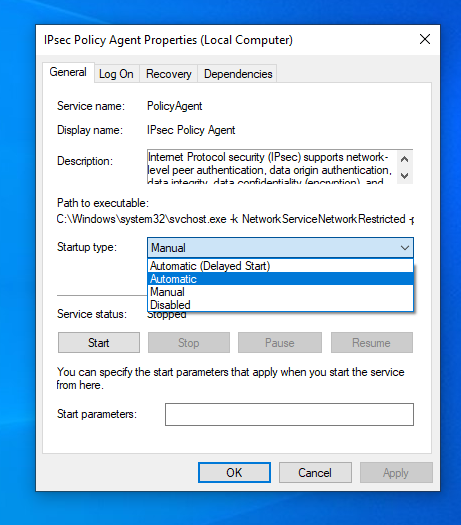Click the Pause service button

click(280, 343)
